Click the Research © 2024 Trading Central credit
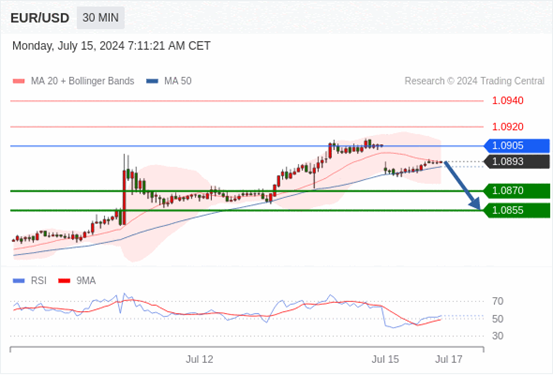This screenshot has height=375, width=553. tap(474, 81)
